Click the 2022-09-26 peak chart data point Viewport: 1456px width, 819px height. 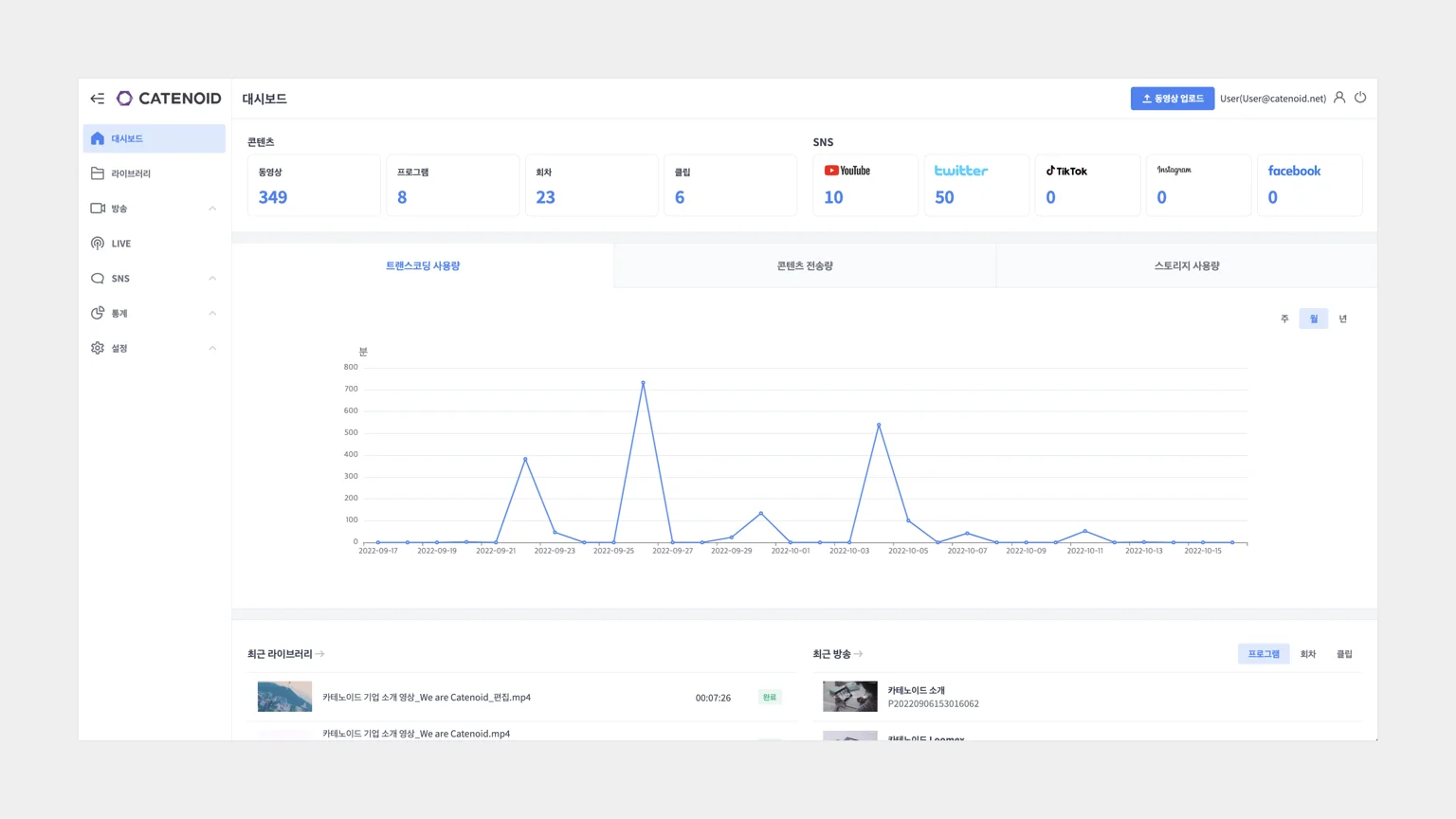(643, 383)
